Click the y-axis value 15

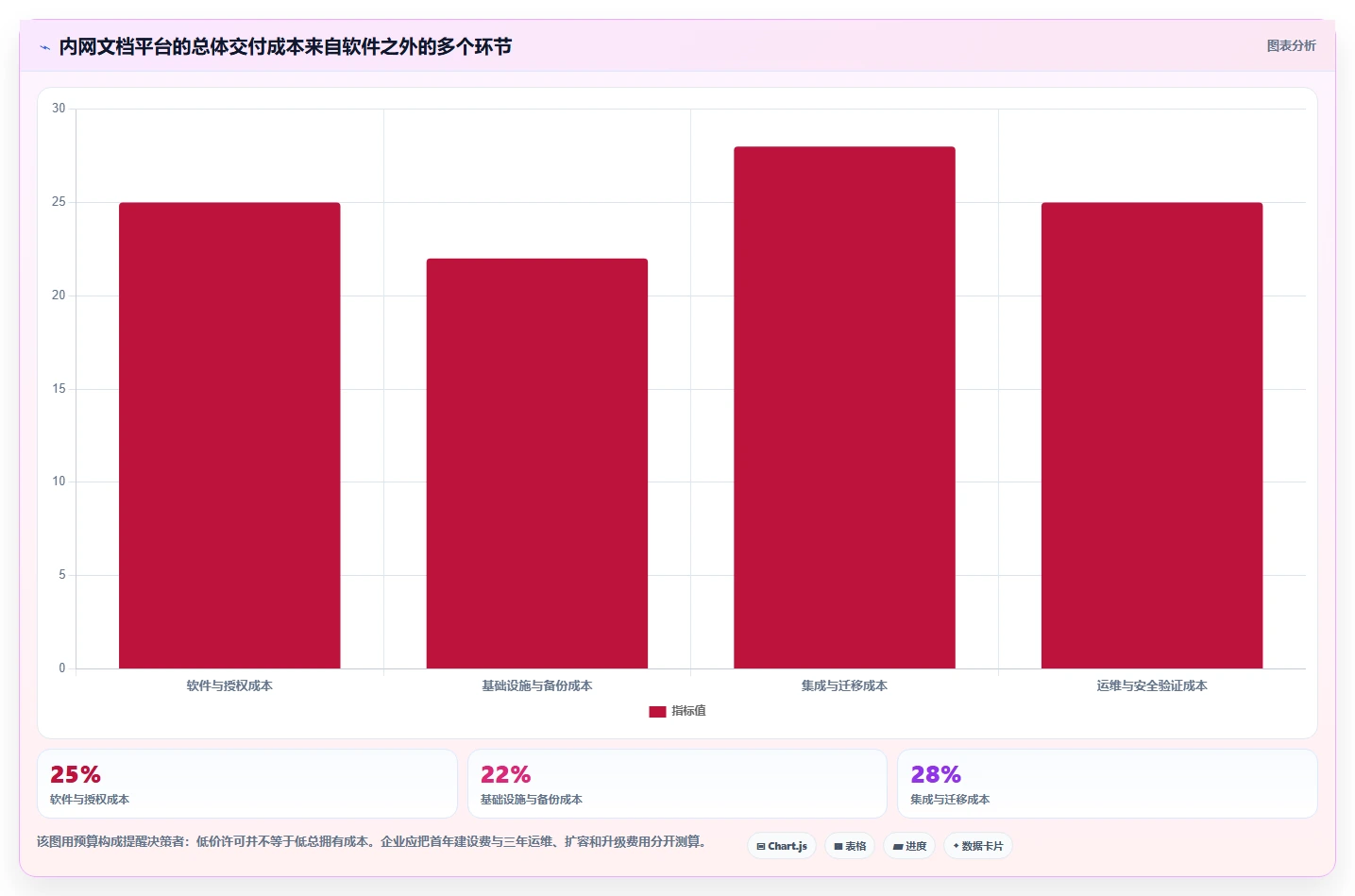(59, 389)
